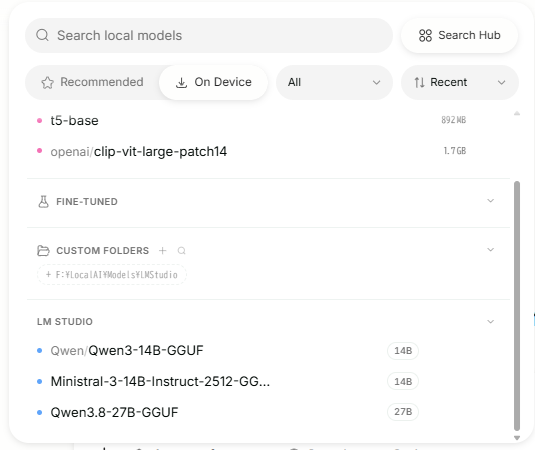Click the scroll down arrow
The image size is (535, 450).
(517, 438)
